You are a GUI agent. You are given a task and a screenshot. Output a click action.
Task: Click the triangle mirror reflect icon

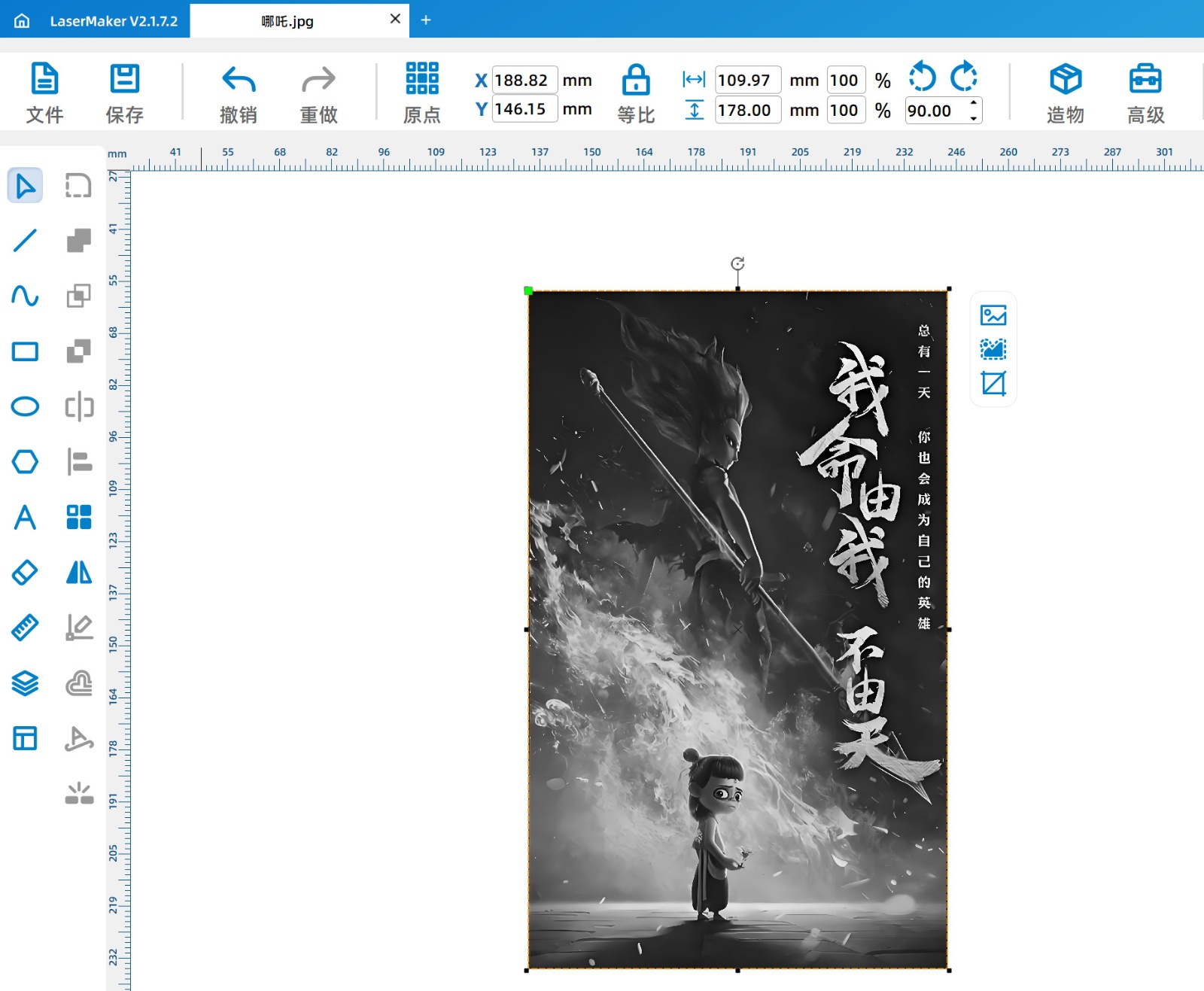pos(78,573)
